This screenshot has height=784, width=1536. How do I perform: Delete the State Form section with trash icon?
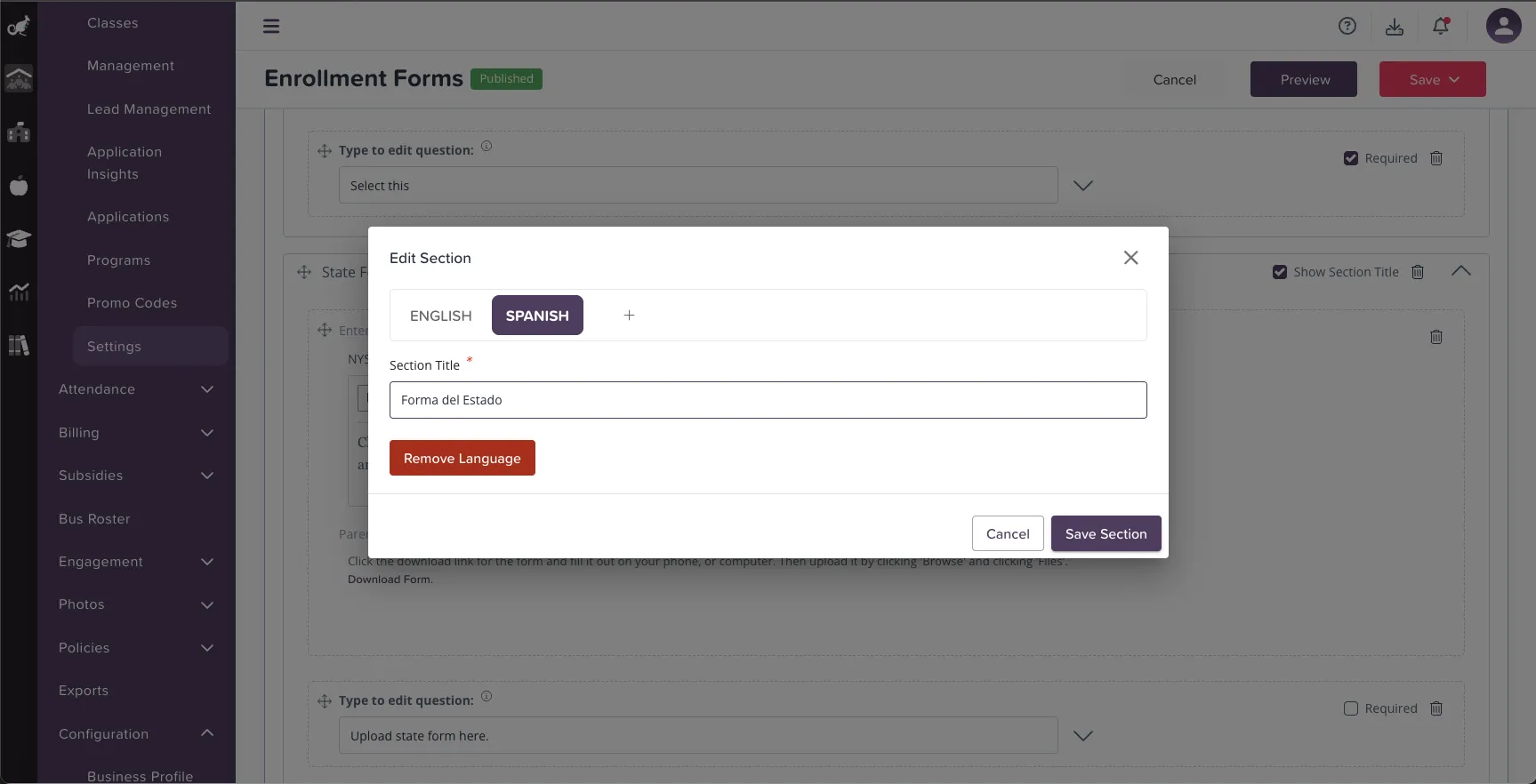1418,272
